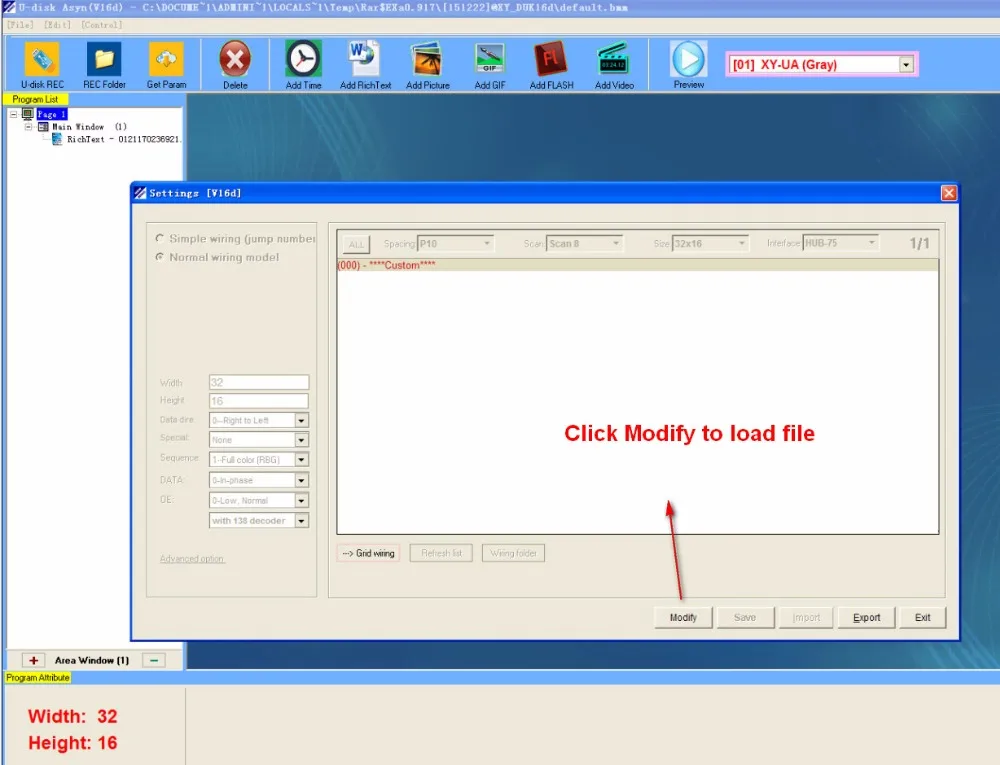Click the red Delete icon
Viewport: 1000px width, 765px height.
pyautogui.click(x=235, y=59)
